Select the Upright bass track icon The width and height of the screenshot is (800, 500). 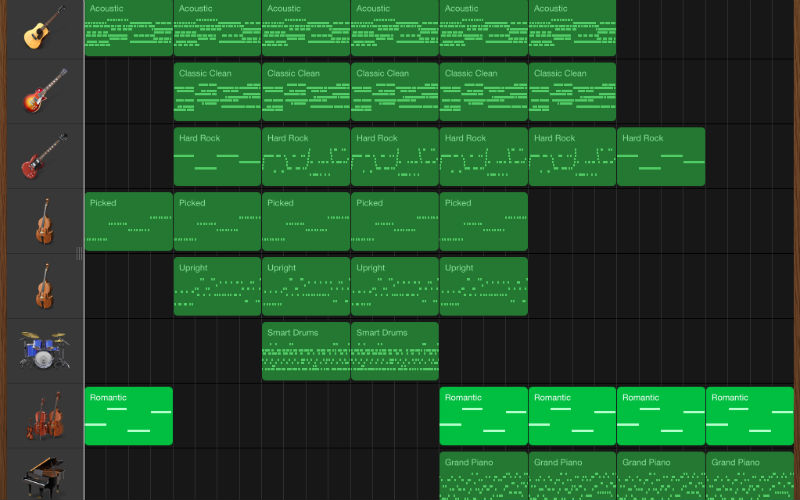click(45, 286)
